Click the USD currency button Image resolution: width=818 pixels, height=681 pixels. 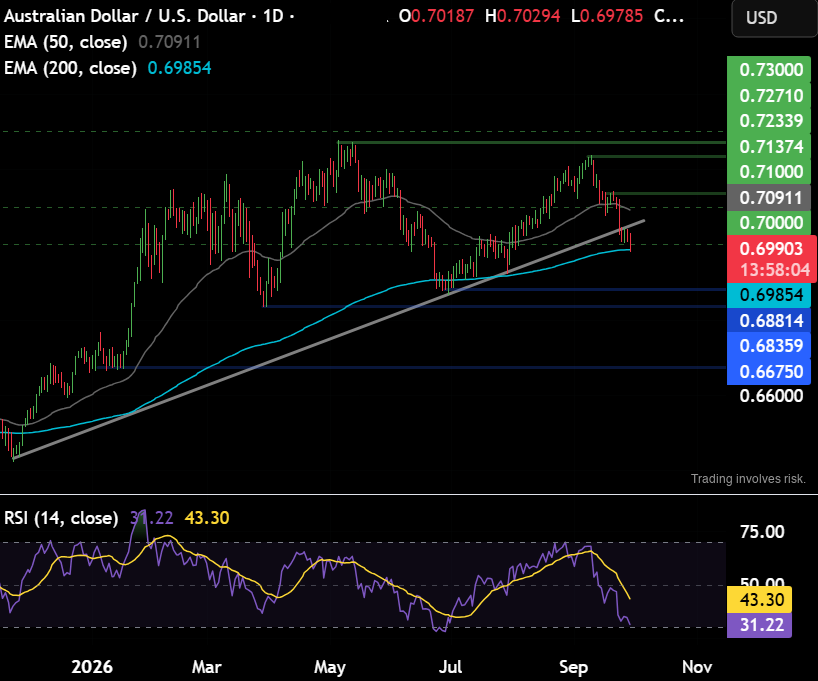click(774, 18)
